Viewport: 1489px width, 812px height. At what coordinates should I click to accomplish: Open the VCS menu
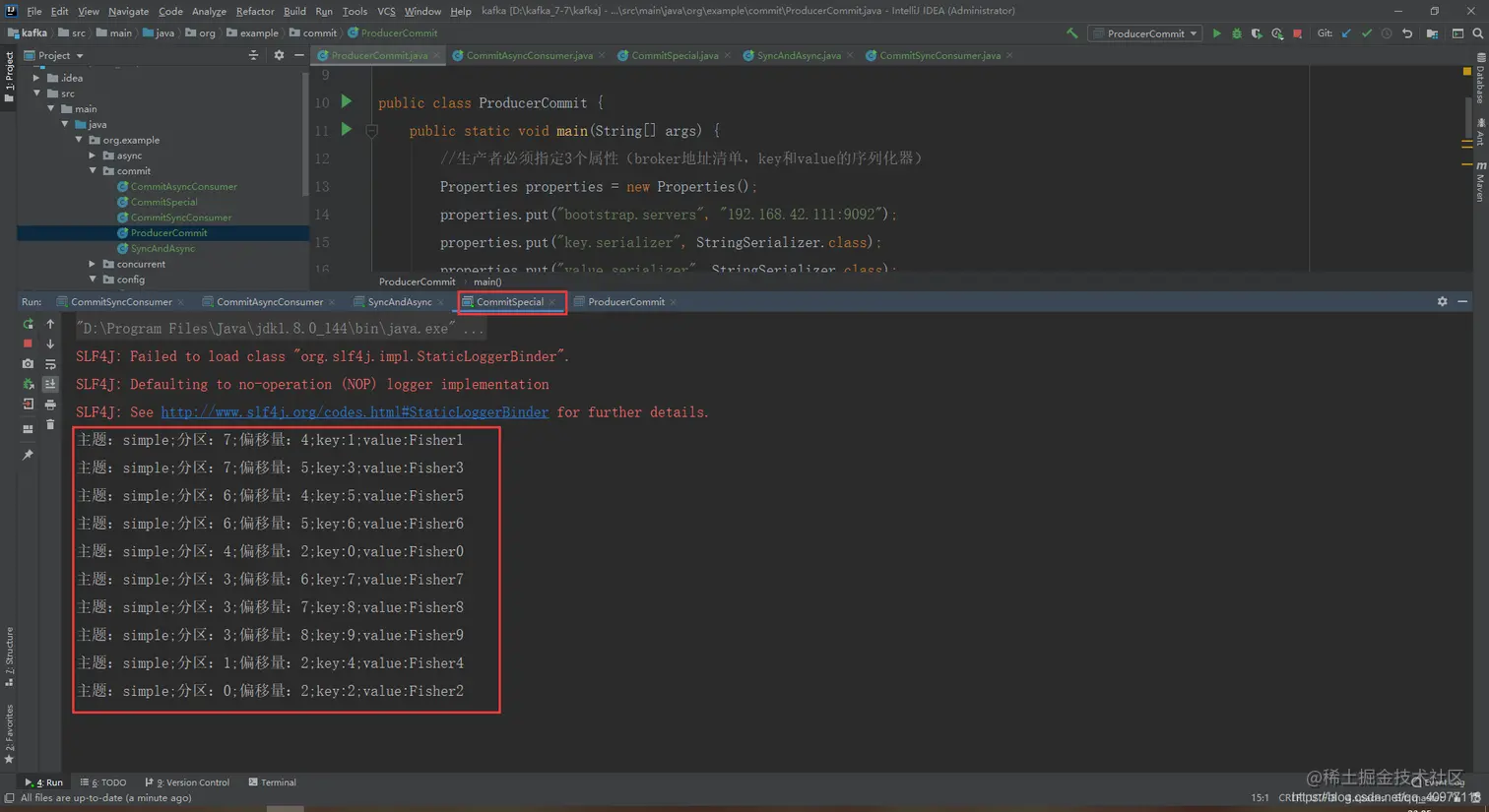[386, 11]
